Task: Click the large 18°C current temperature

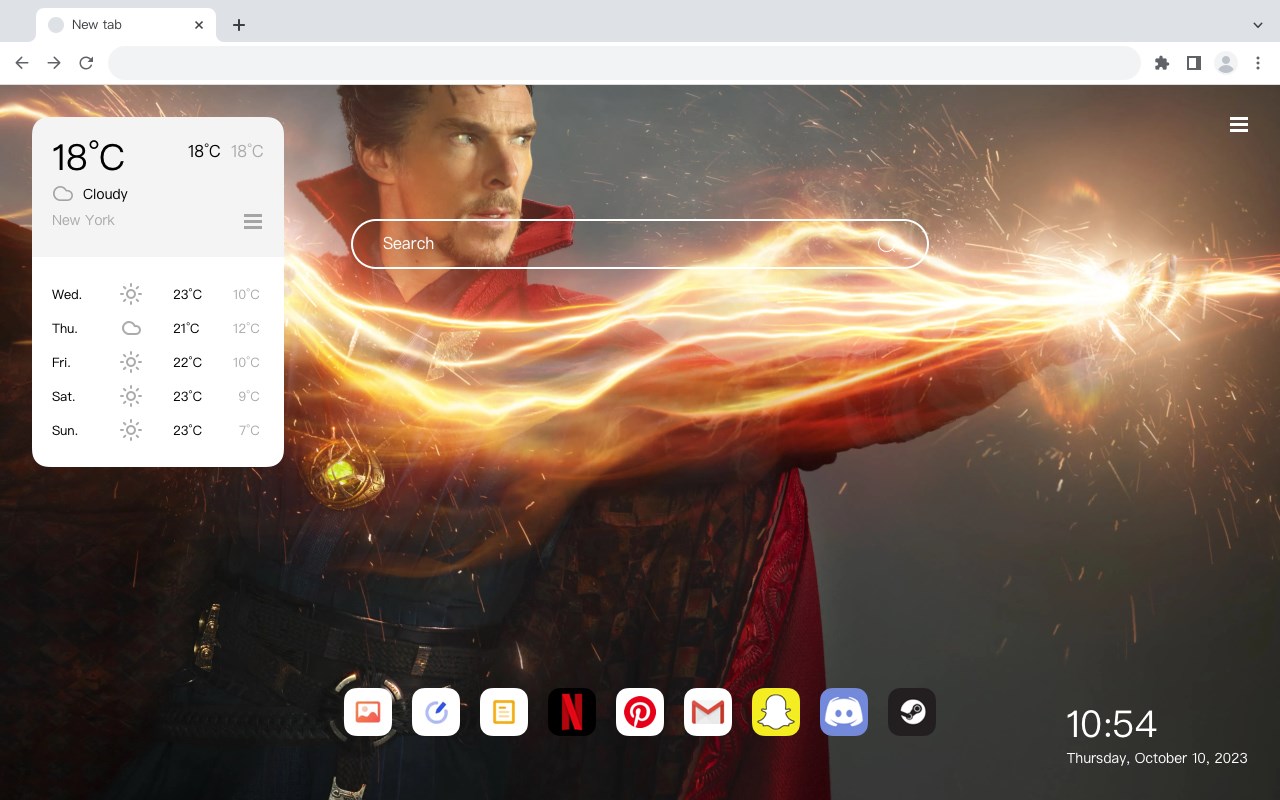Action: click(x=88, y=157)
